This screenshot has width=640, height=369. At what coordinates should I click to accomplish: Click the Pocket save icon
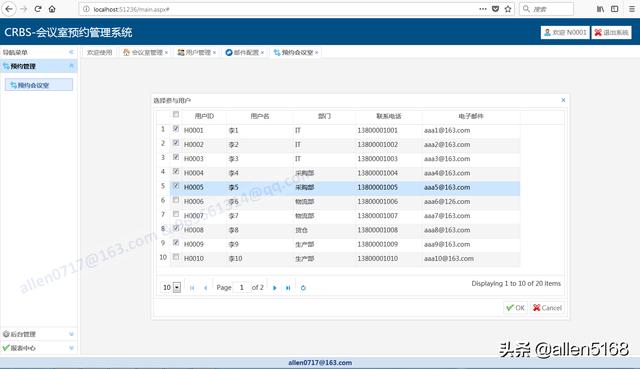495,9
